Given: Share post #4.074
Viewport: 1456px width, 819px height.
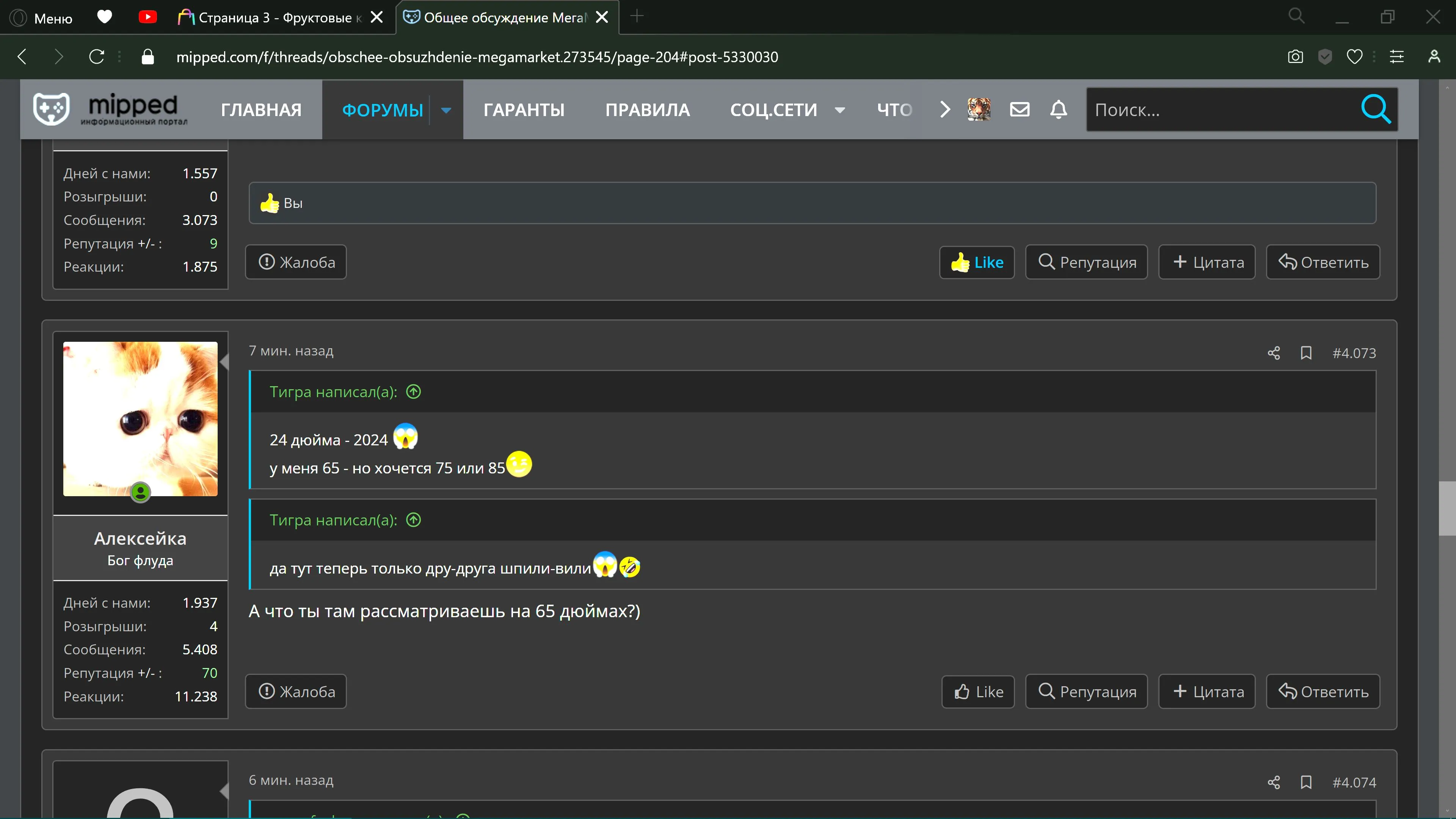Looking at the screenshot, I should click(x=1274, y=782).
